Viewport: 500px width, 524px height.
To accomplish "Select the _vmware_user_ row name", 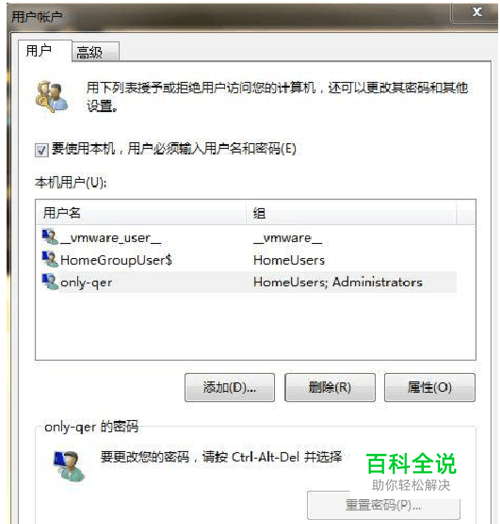I will (111, 238).
